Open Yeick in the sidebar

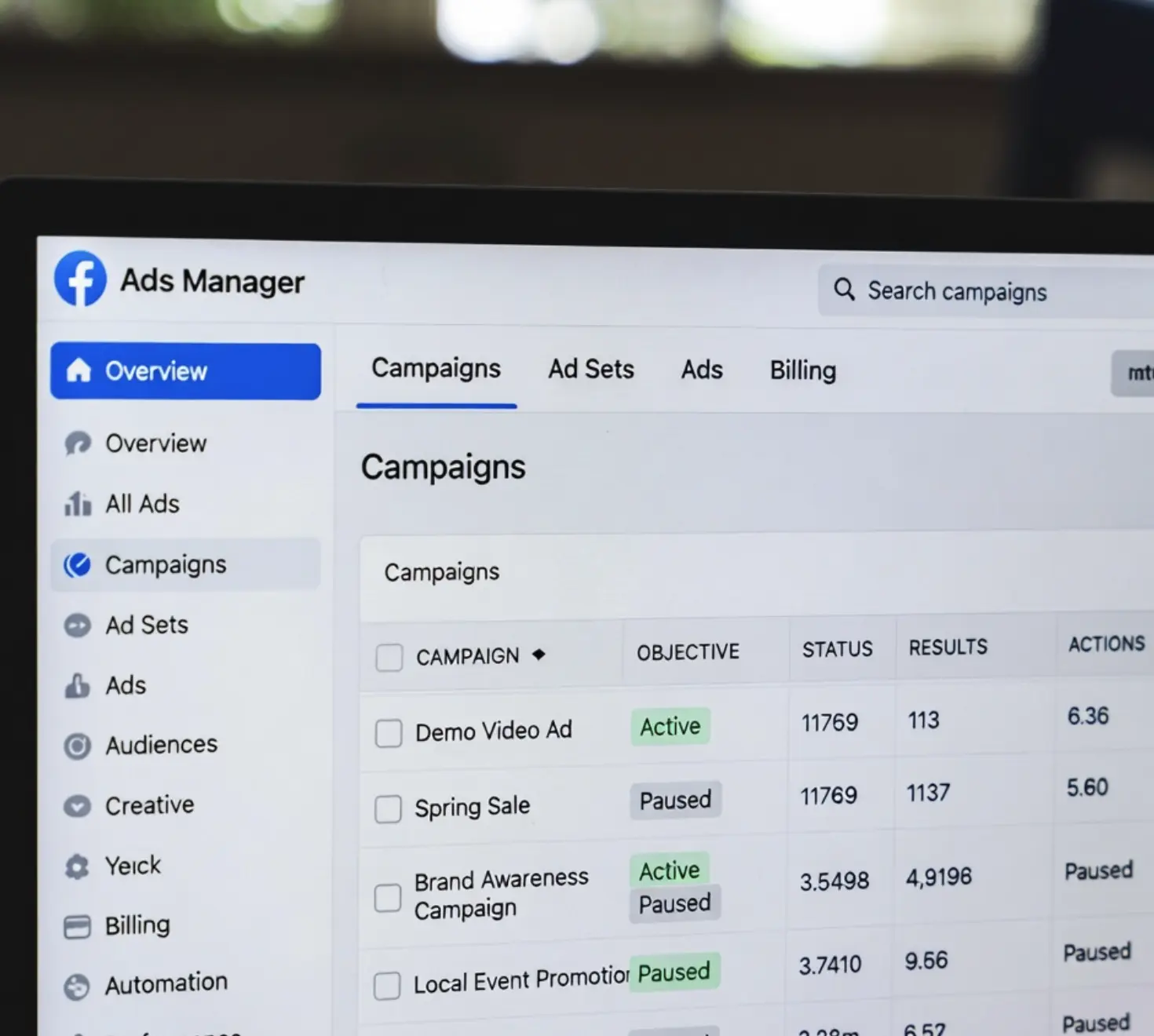(x=133, y=865)
